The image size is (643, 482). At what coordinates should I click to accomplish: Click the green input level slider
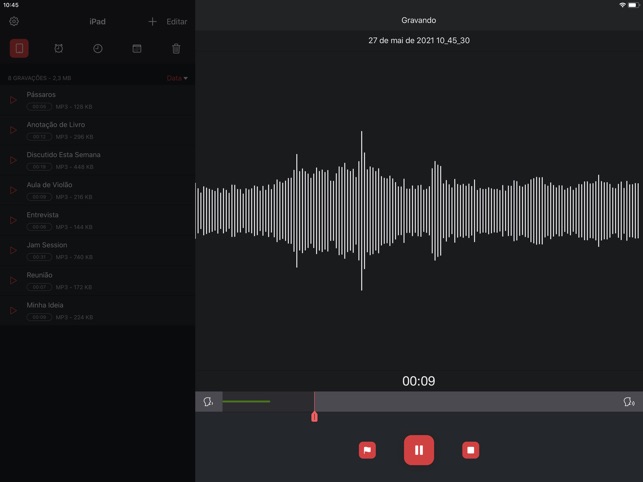coord(246,401)
